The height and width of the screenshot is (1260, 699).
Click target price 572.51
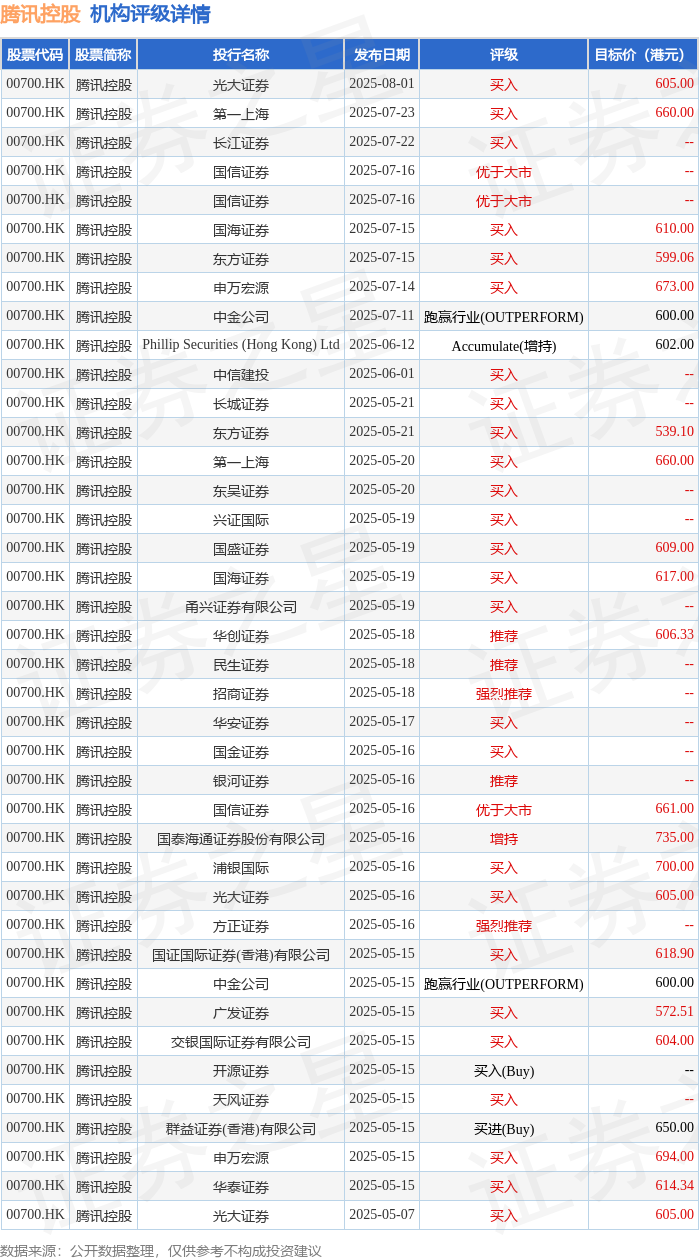[x=674, y=1013]
